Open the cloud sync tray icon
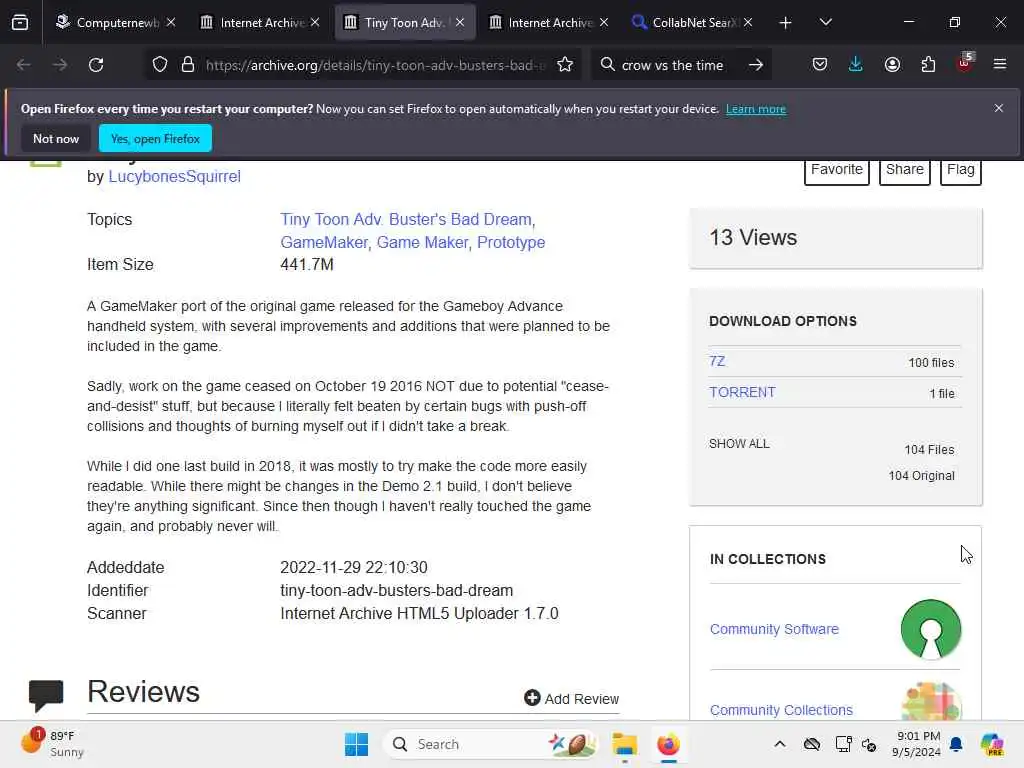The image size is (1024, 768). click(x=812, y=744)
